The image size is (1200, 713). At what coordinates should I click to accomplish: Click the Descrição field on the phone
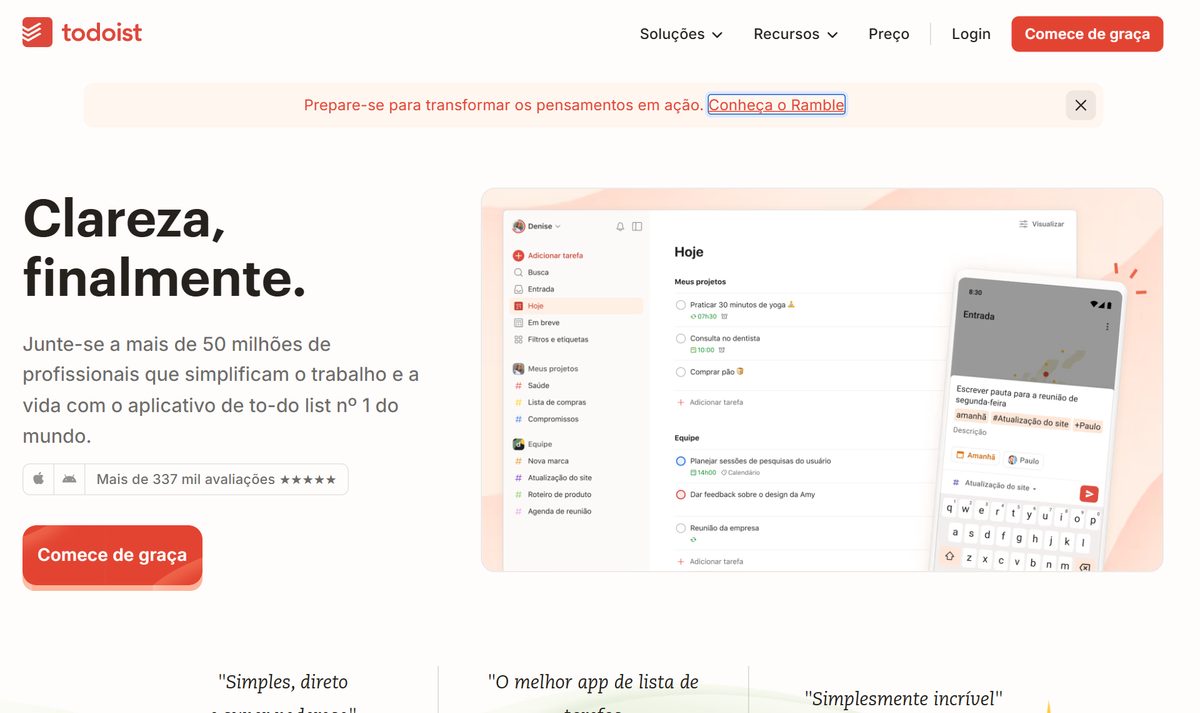click(x=970, y=432)
